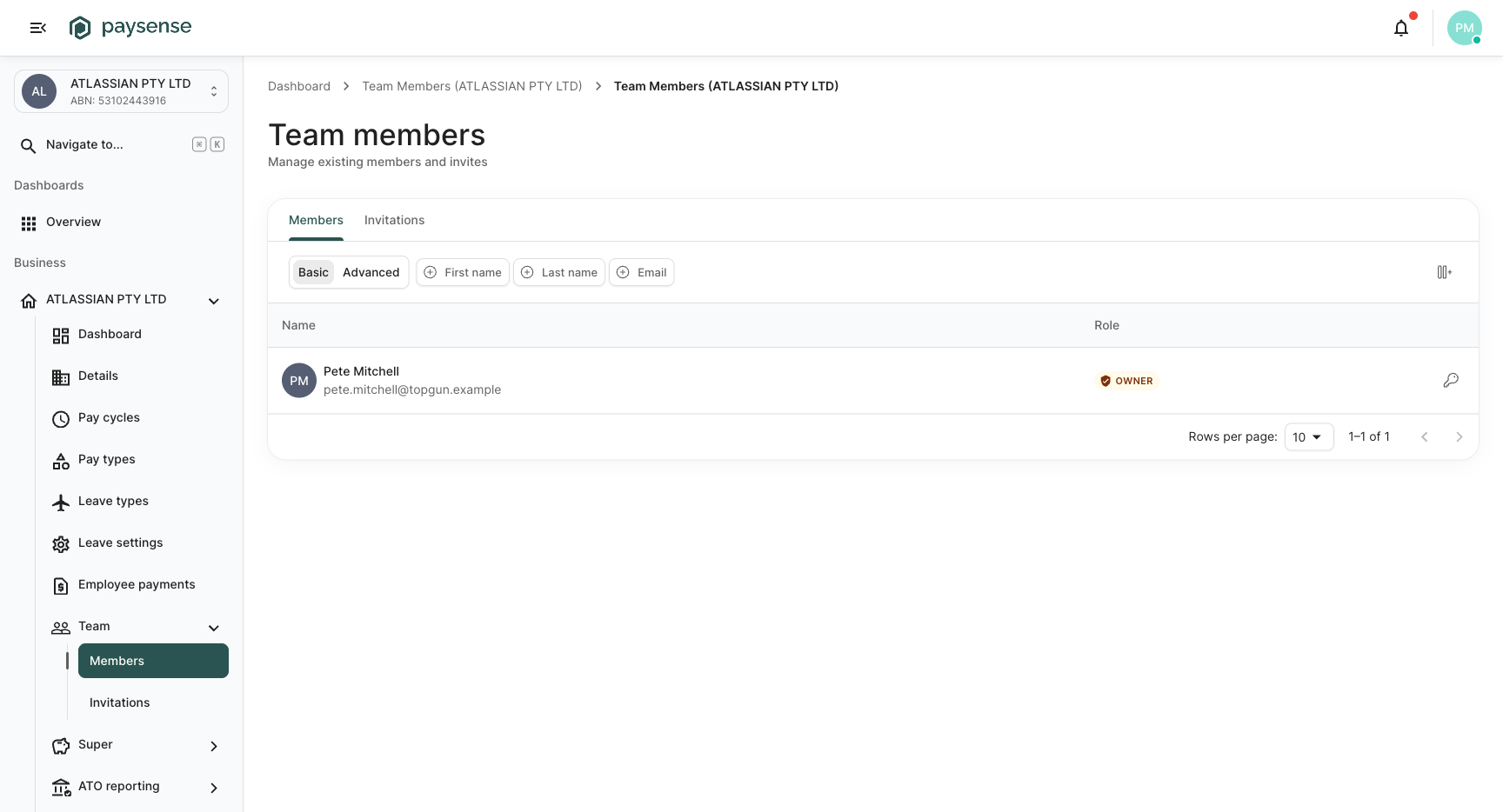The height and width of the screenshot is (812, 1503).
Task: Add a First name filter
Action: (463, 272)
